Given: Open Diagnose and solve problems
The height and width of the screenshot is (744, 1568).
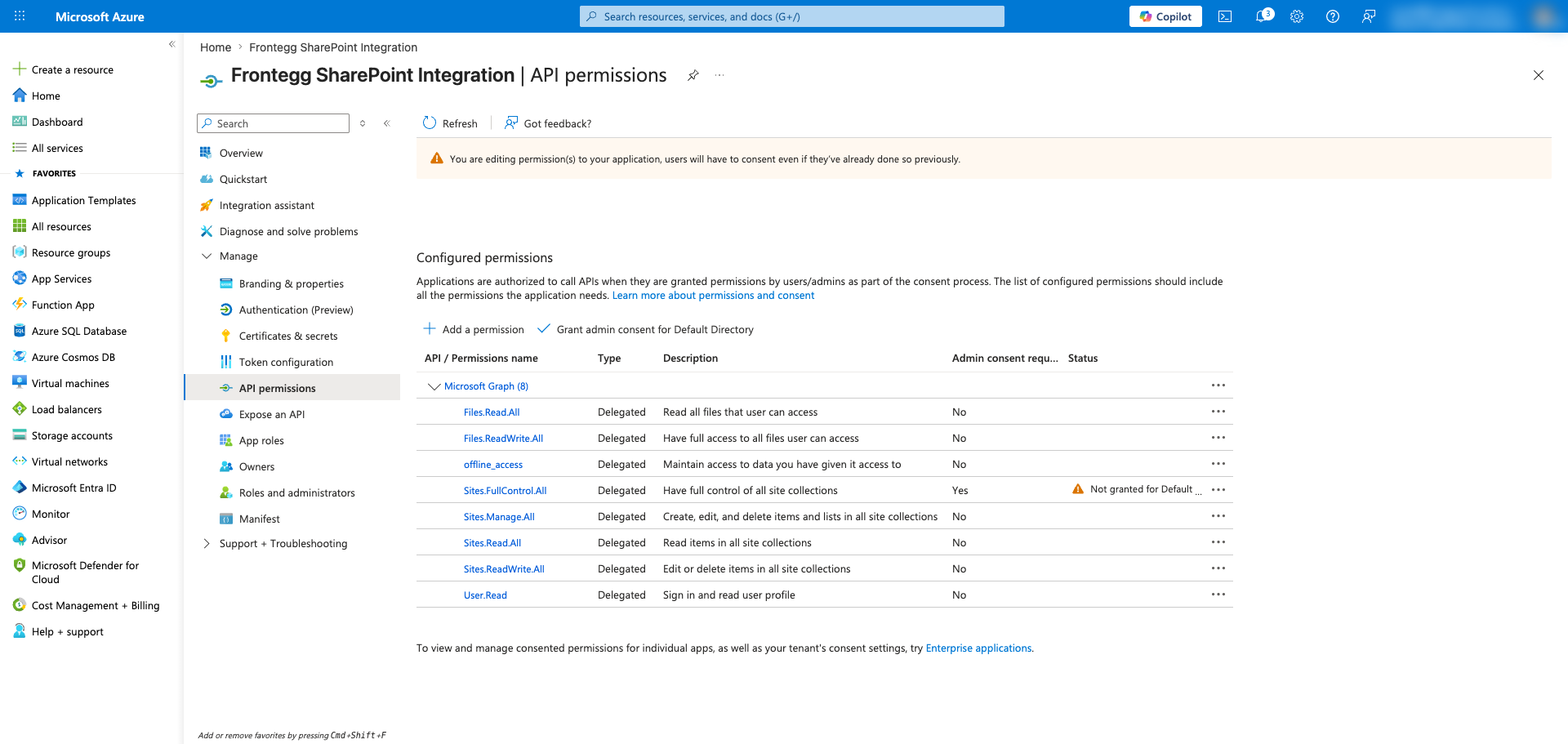Looking at the screenshot, I should [288, 232].
